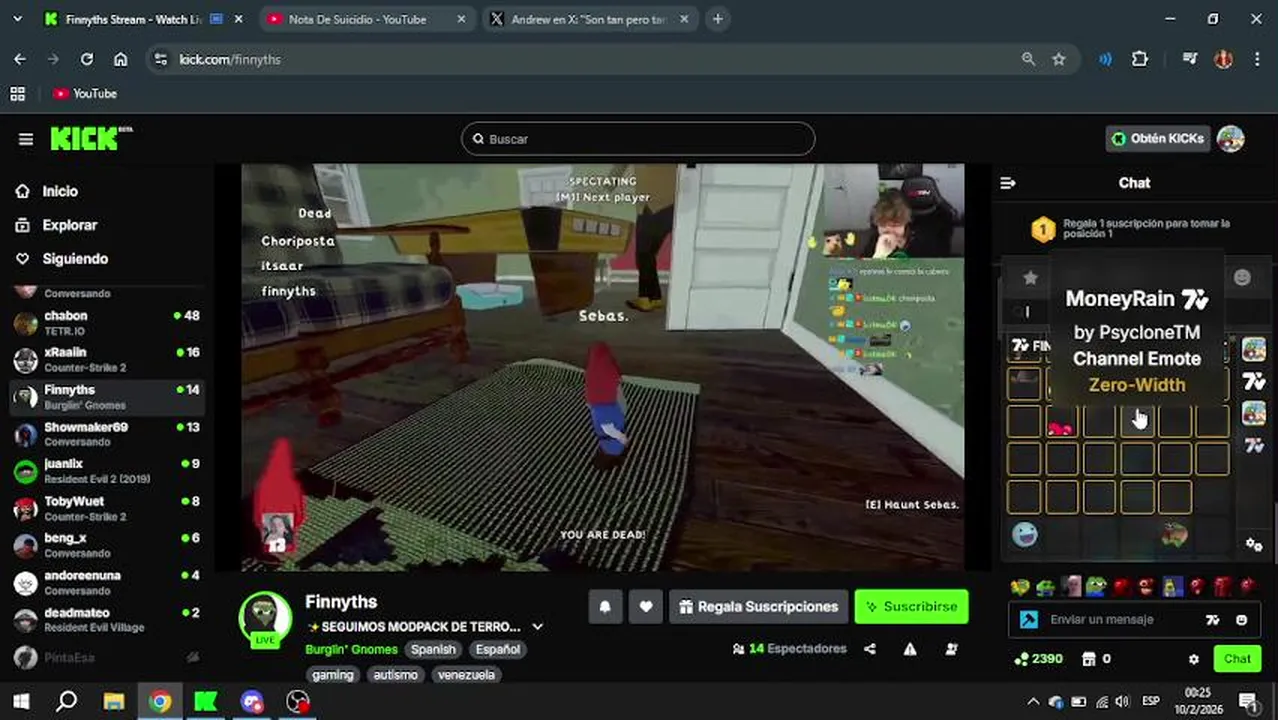This screenshot has width=1278, height=720.
Task: Open Chrome tab search dropdown arrow
Action: (x=20, y=19)
